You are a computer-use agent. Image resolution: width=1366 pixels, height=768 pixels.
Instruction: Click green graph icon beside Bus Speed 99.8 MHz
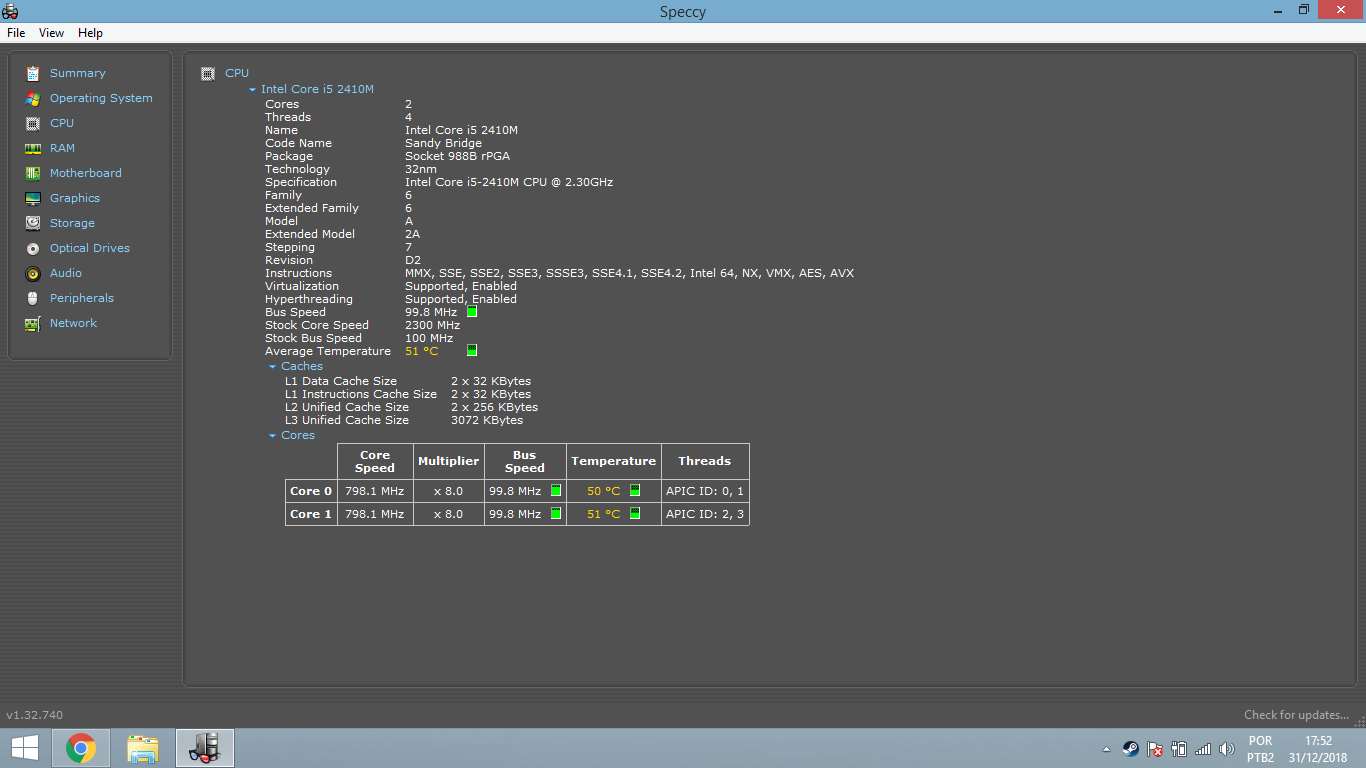[472, 312]
